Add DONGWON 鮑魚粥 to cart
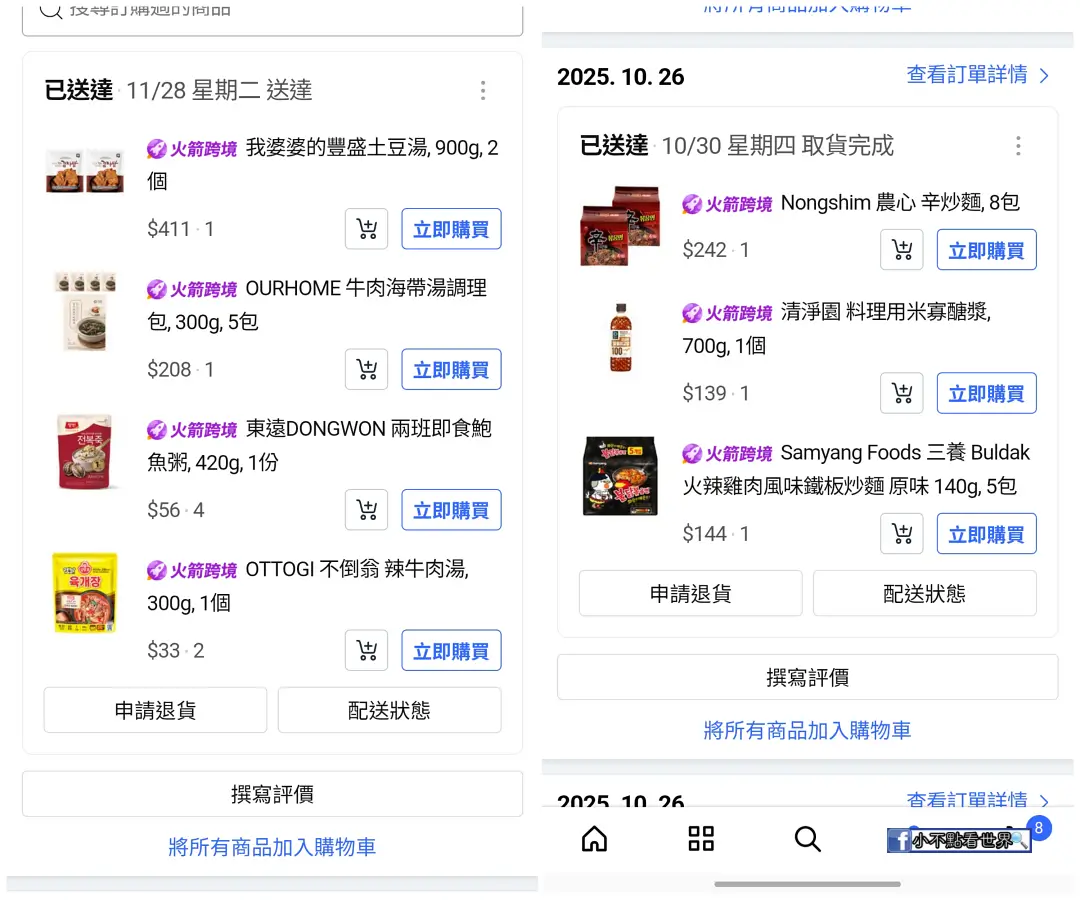1080x900 pixels. (x=366, y=510)
